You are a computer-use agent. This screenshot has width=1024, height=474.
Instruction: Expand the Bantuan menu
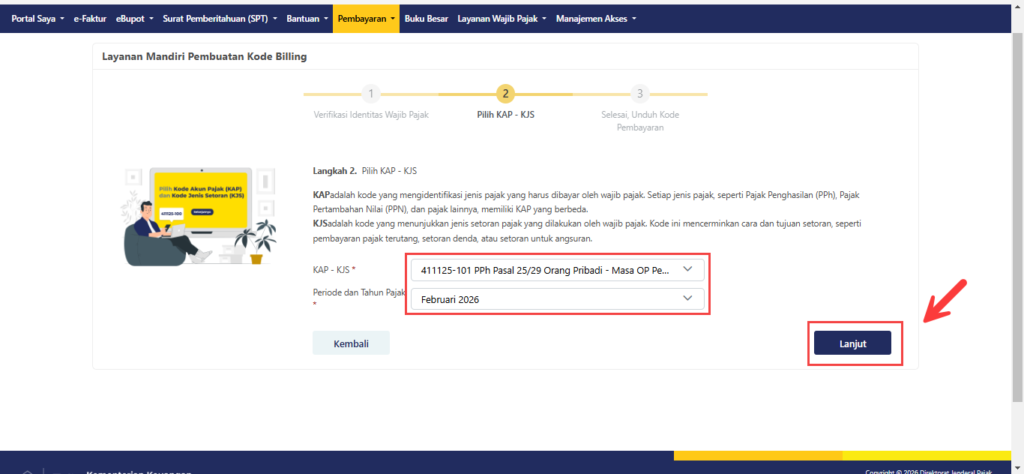coord(306,18)
